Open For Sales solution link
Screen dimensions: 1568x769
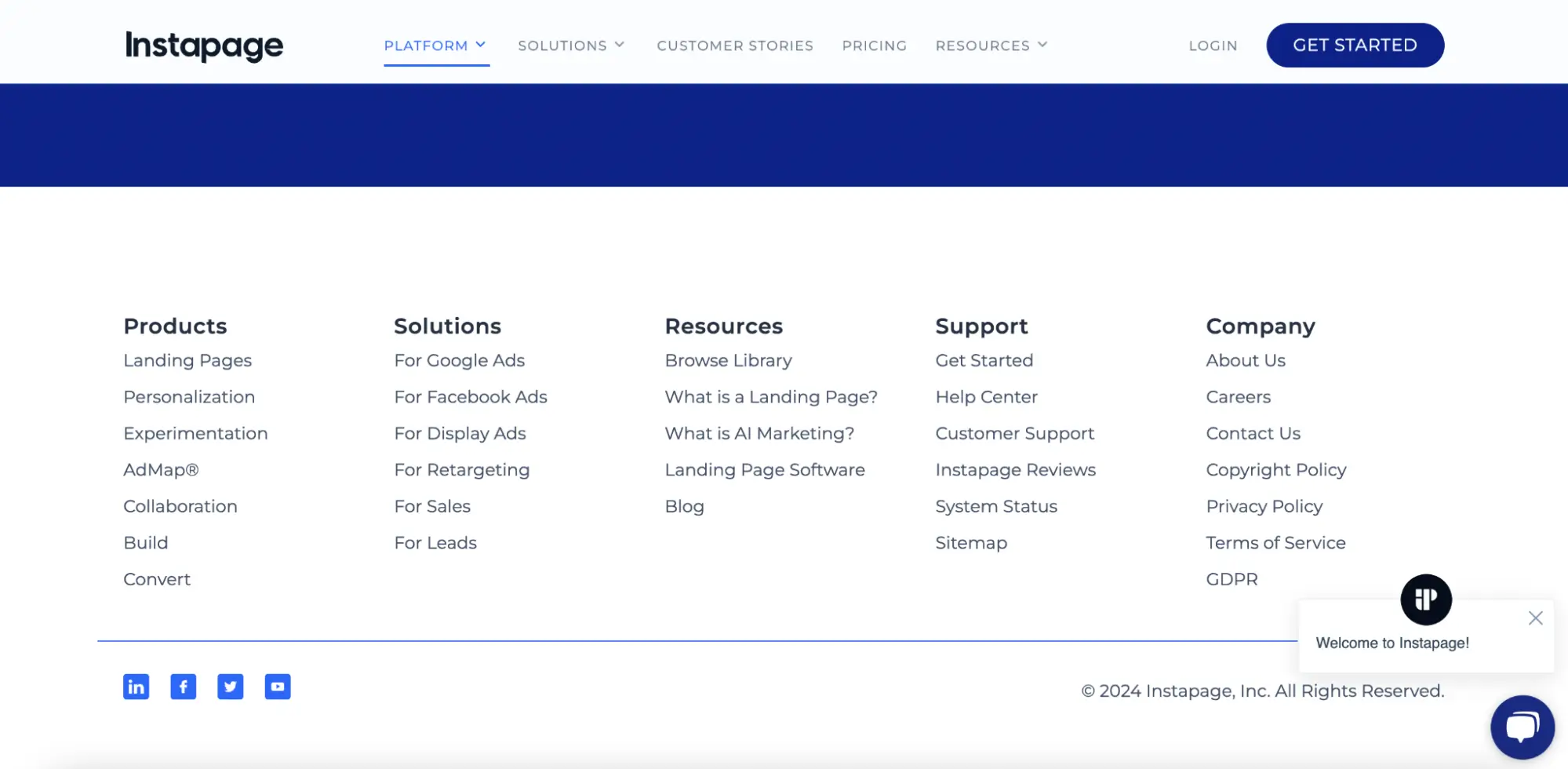point(432,506)
